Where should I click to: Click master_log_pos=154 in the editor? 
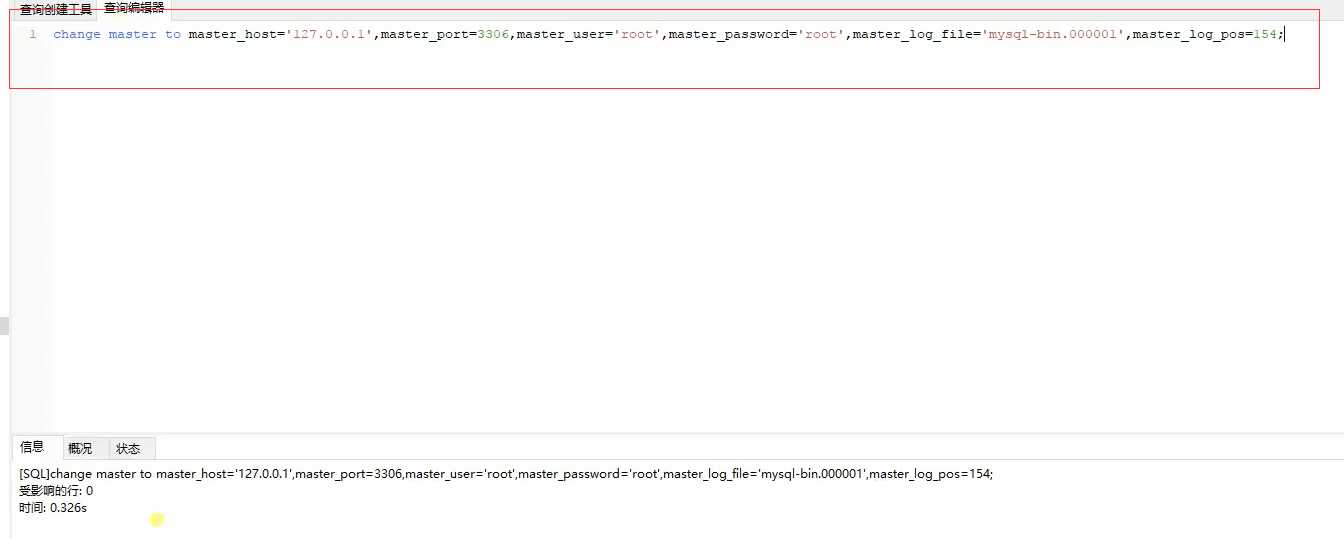click(1204, 34)
